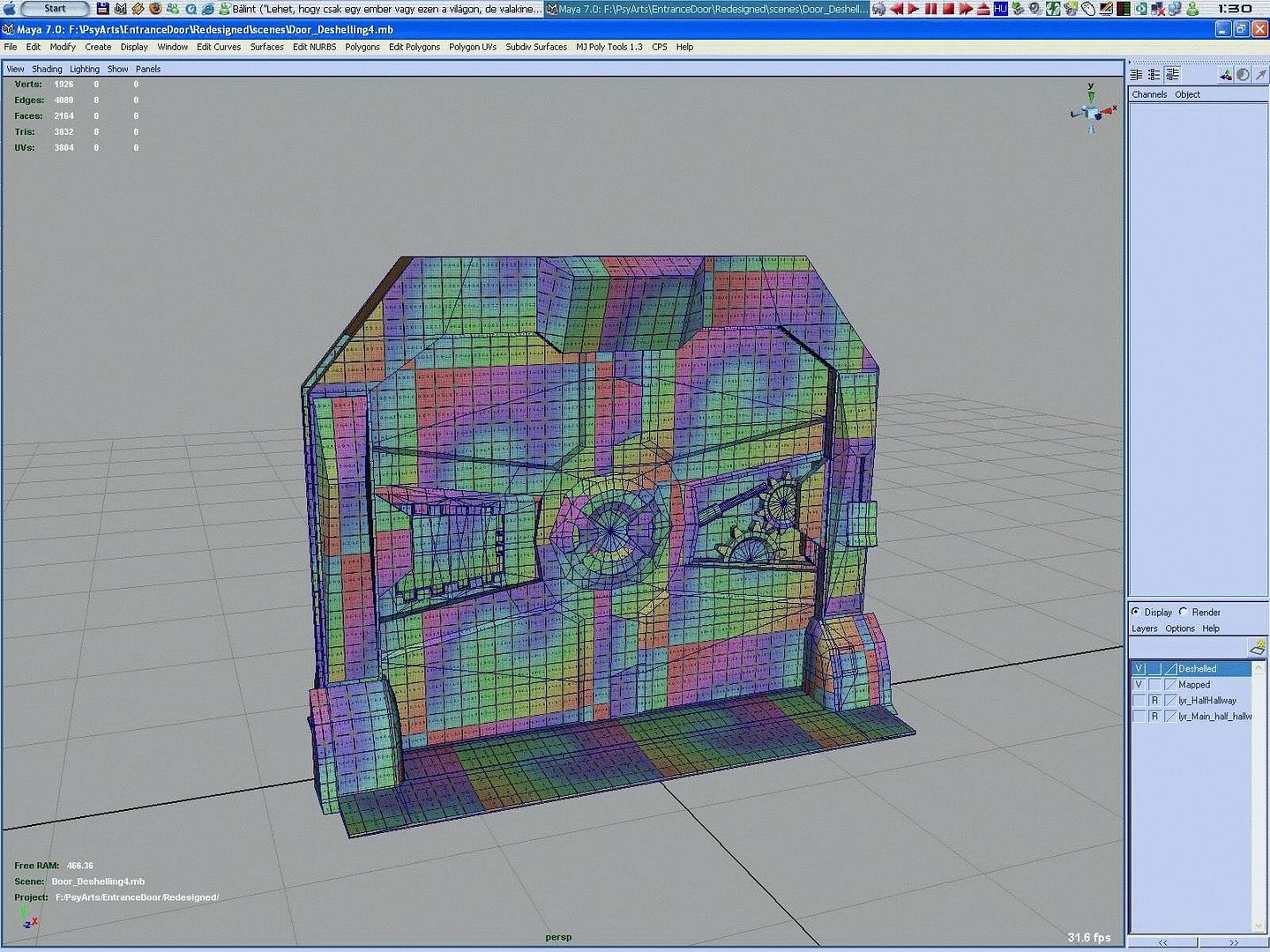The width and height of the screenshot is (1270, 952).
Task: Open the Channels menu in Channel Box
Action: (x=1149, y=94)
